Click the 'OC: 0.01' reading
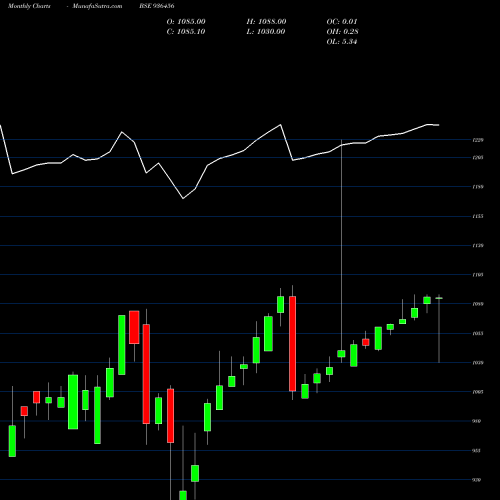The width and height of the screenshot is (500, 500). 342,22
